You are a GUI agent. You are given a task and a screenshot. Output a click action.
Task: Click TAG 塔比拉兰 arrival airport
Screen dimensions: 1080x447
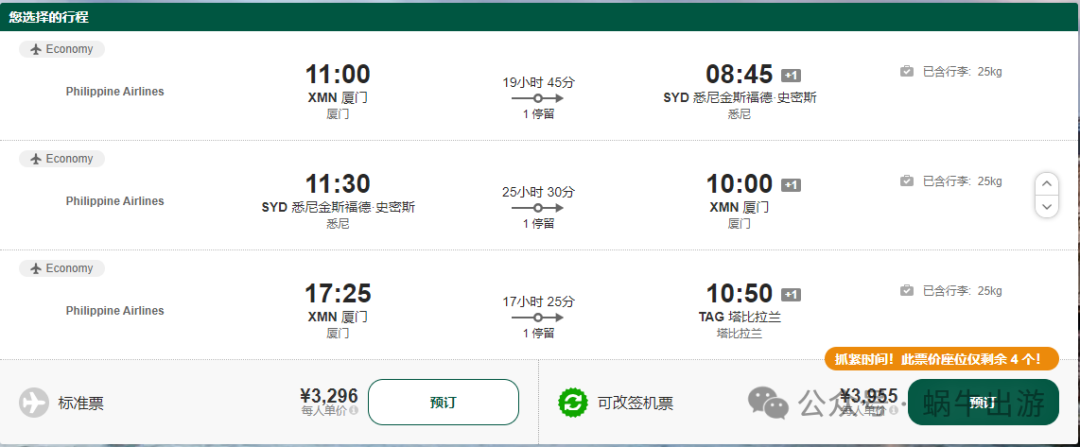(739, 317)
